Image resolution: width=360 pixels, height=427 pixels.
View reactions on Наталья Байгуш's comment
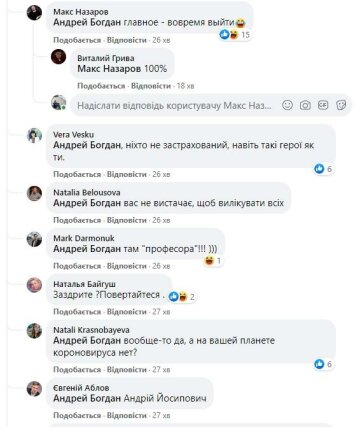pyautogui.click(x=182, y=296)
